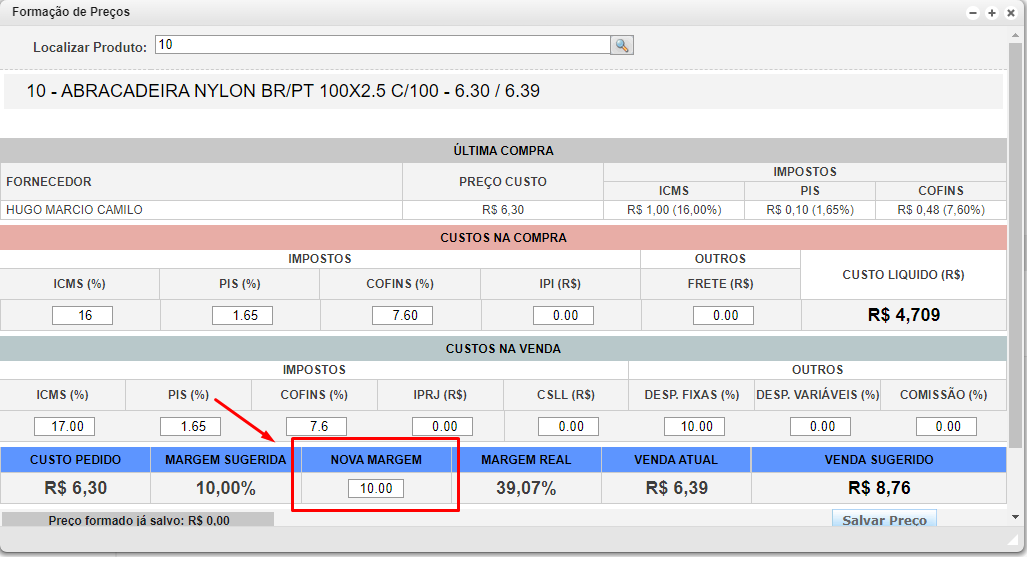Close the Formação de Preços window

click(x=1009, y=13)
